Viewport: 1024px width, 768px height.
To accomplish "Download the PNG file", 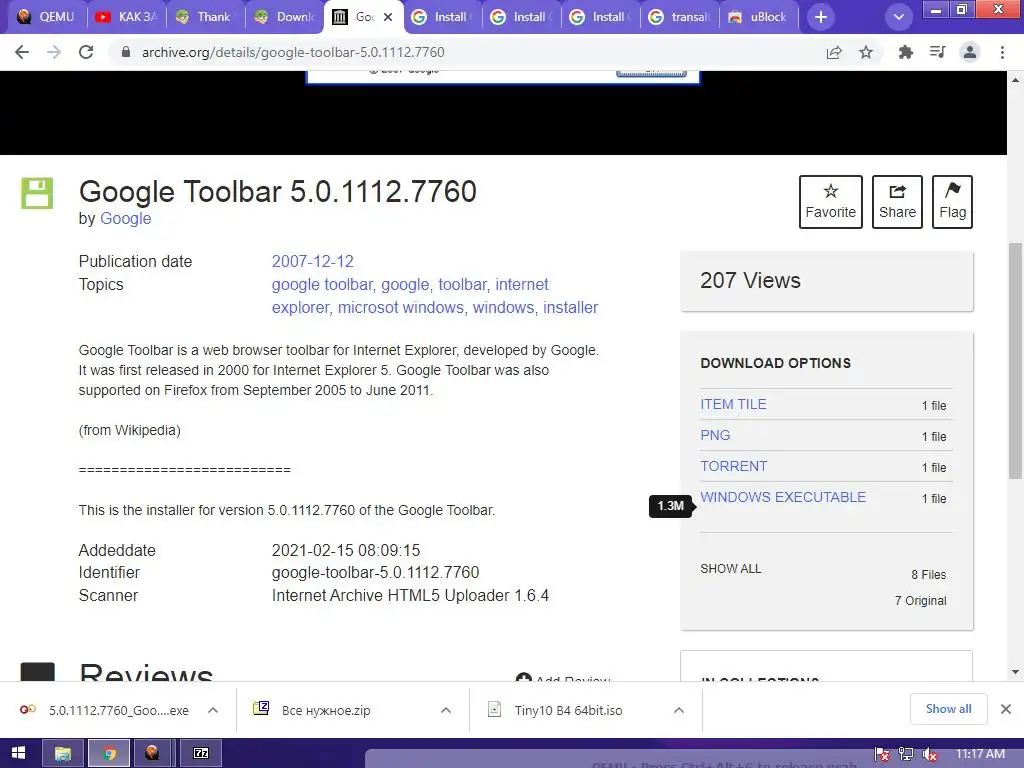I will point(715,435).
